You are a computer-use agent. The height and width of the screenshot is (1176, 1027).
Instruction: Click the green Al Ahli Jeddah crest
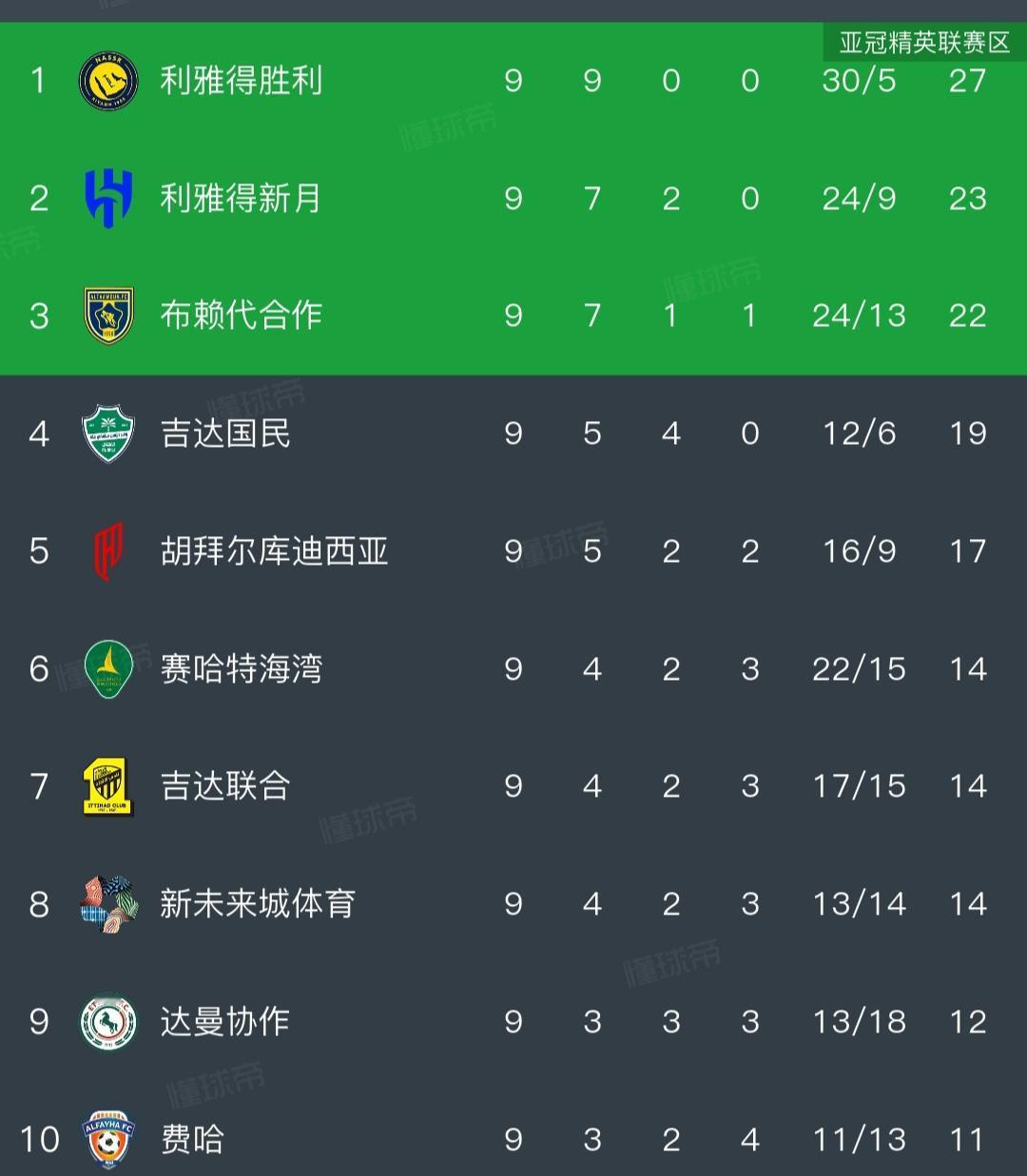(x=108, y=434)
